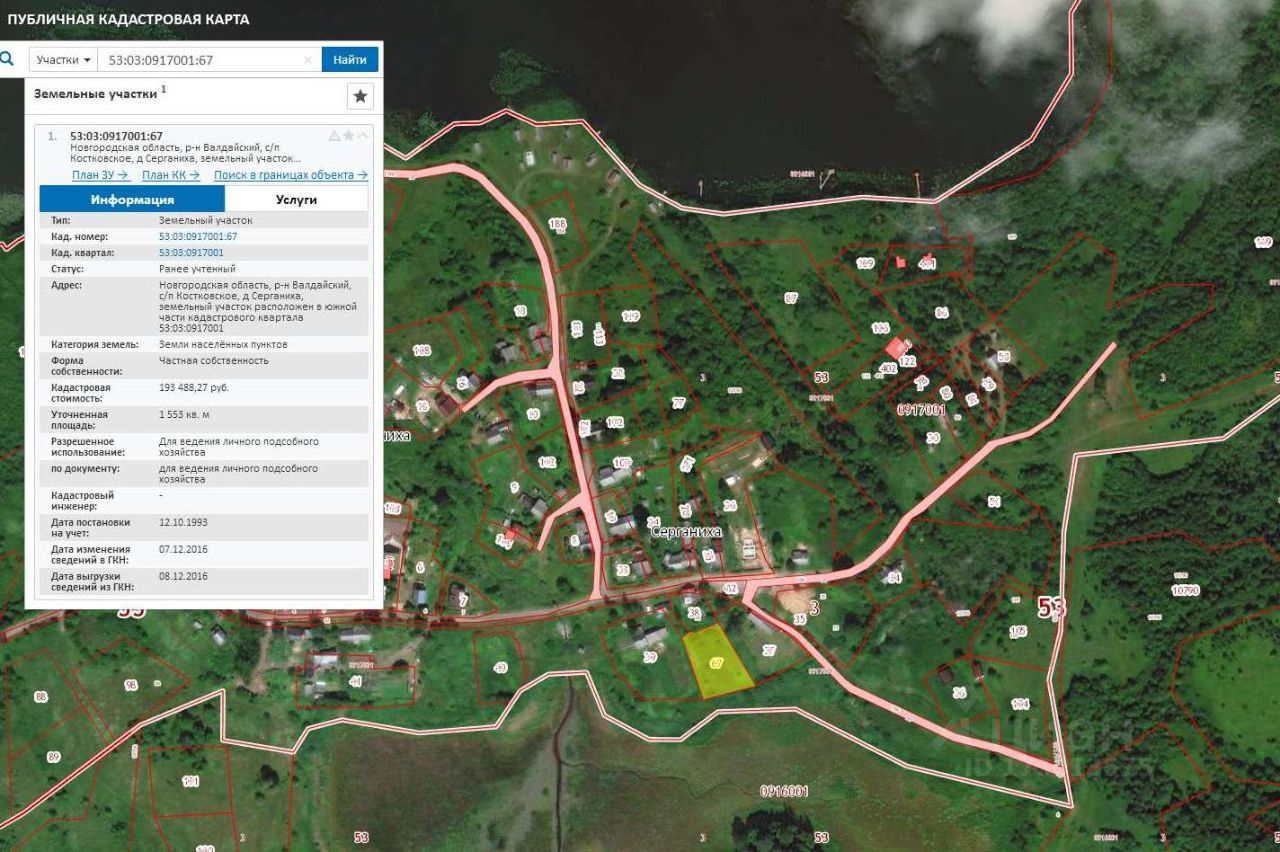Click the 0917001 quarter label on the map

pos(921,410)
